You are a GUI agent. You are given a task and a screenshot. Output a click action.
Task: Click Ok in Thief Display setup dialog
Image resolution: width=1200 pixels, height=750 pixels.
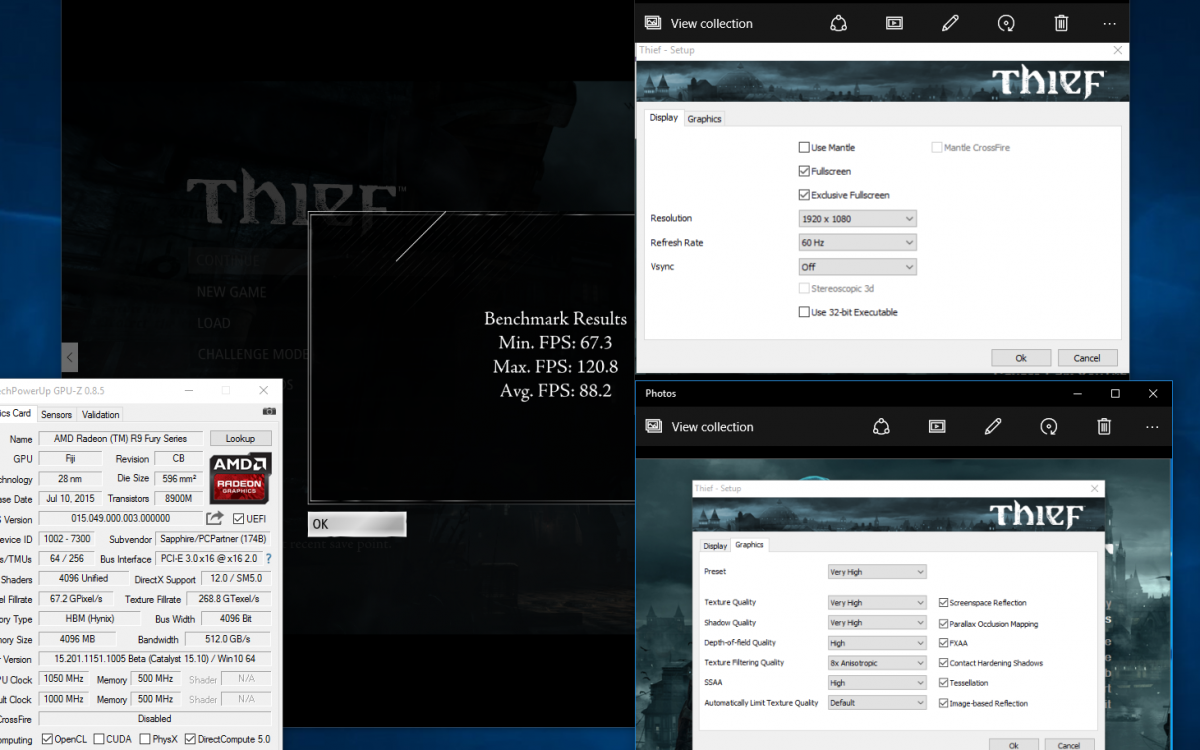coord(1021,357)
